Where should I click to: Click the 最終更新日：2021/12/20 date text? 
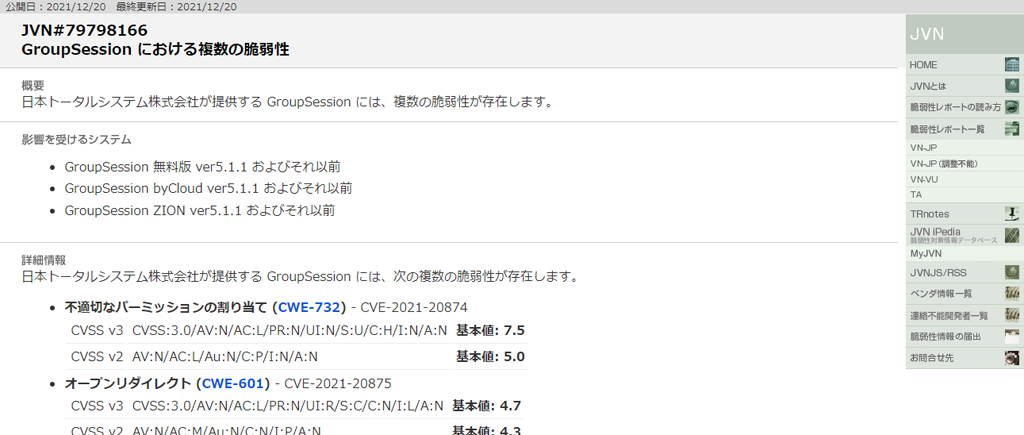(x=176, y=7)
